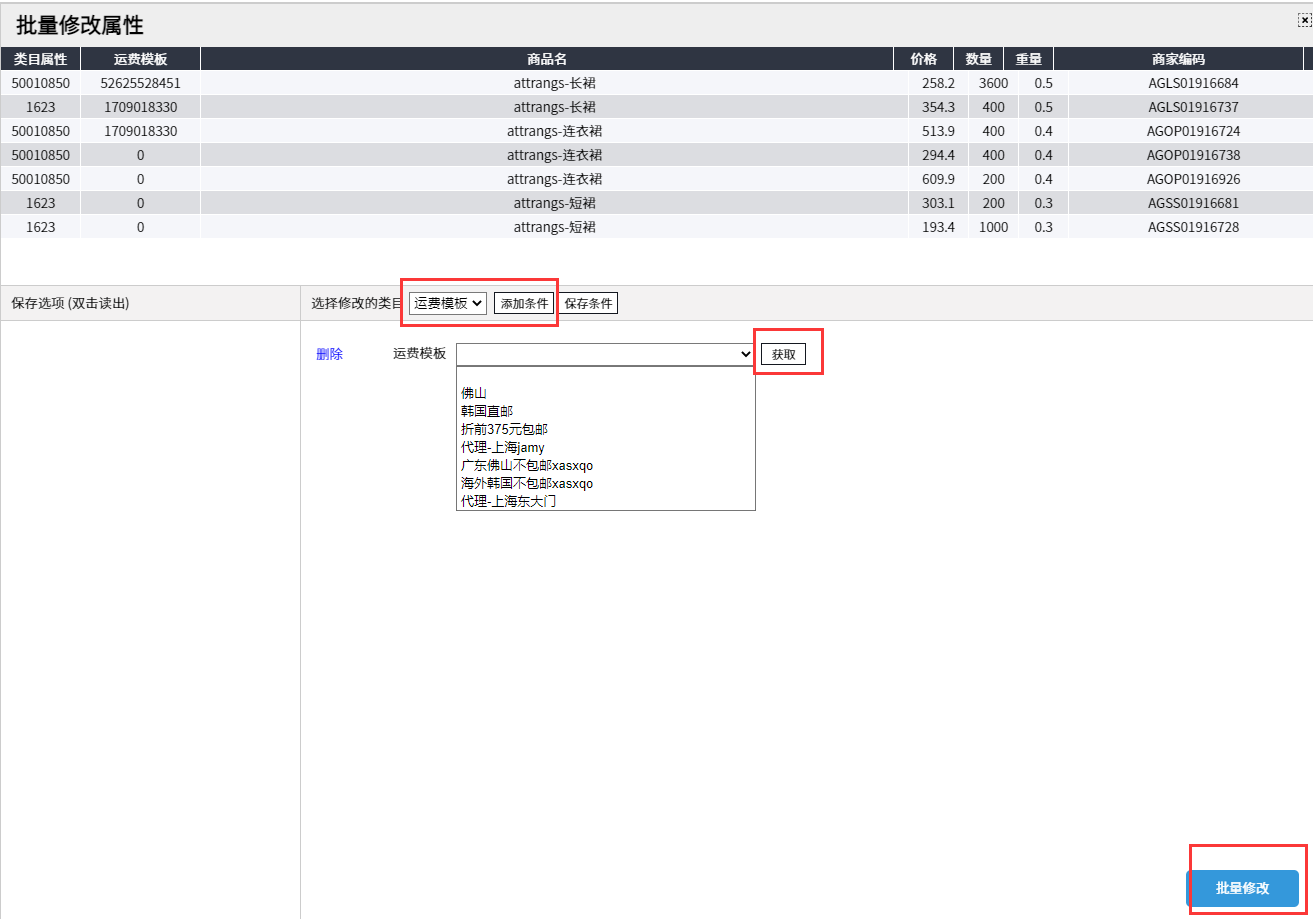Viewport: 1313px width, 919px height.
Task: Click the 获取 button
Action: click(x=783, y=354)
